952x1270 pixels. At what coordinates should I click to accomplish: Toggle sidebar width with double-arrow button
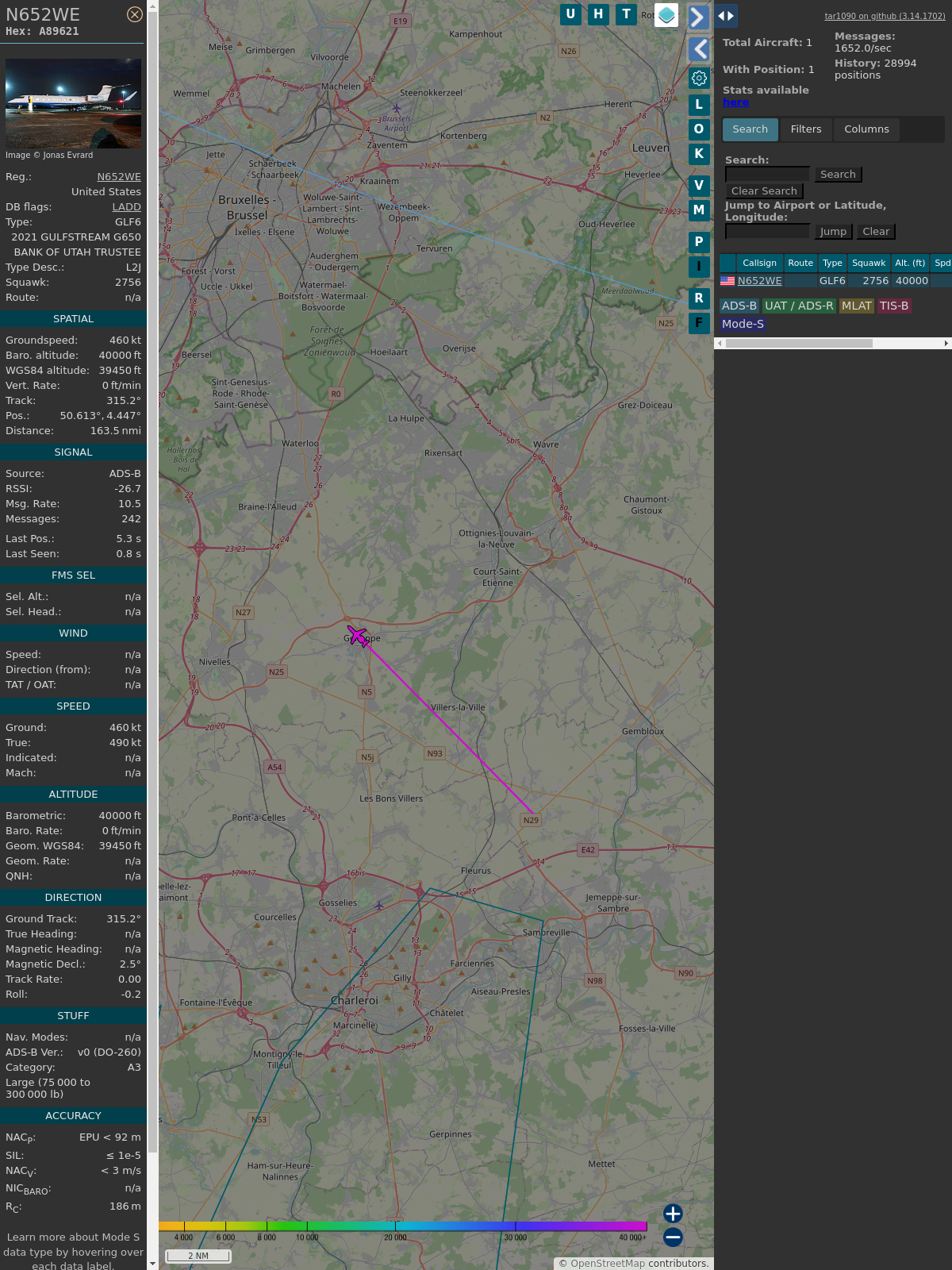click(726, 16)
